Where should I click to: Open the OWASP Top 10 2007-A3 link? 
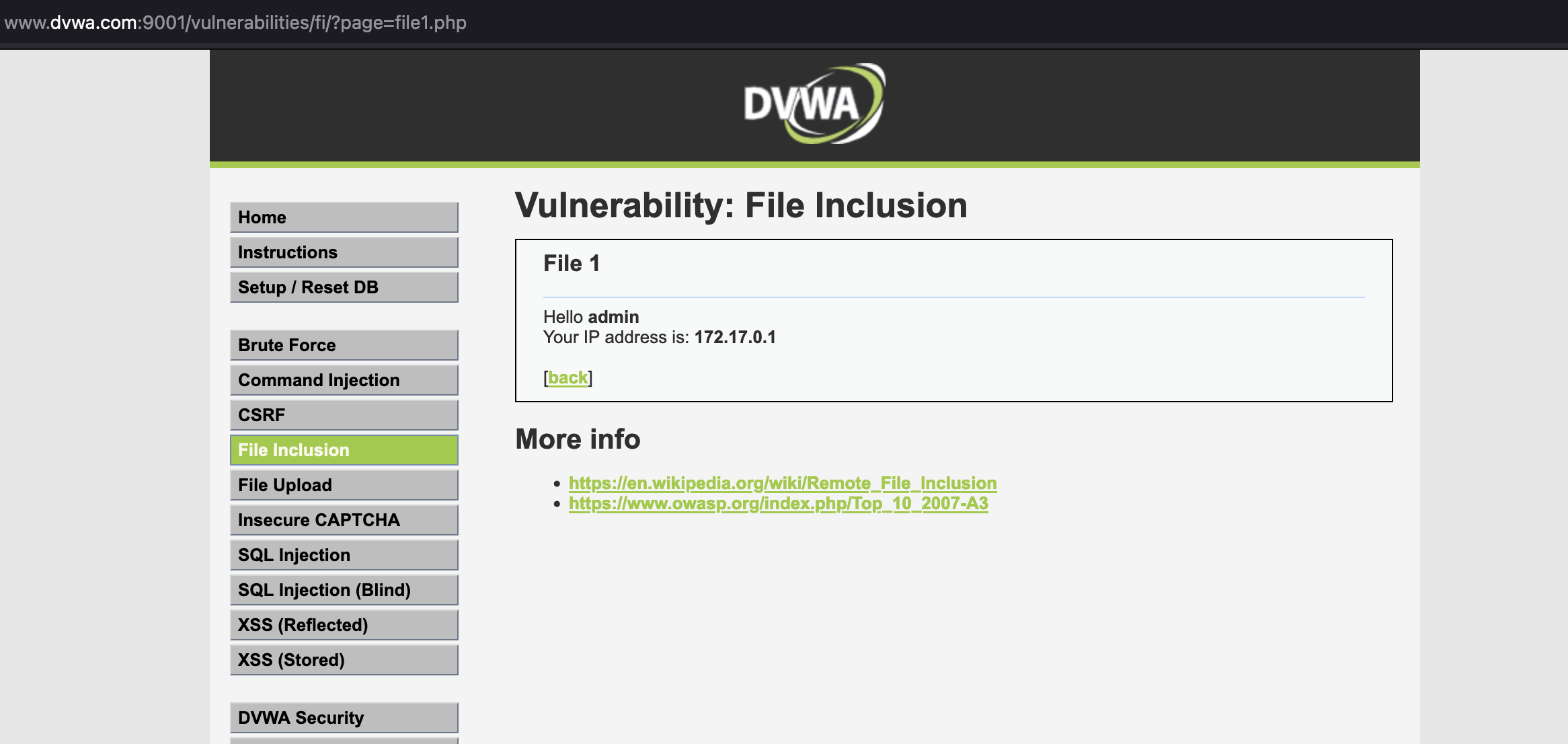click(778, 503)
